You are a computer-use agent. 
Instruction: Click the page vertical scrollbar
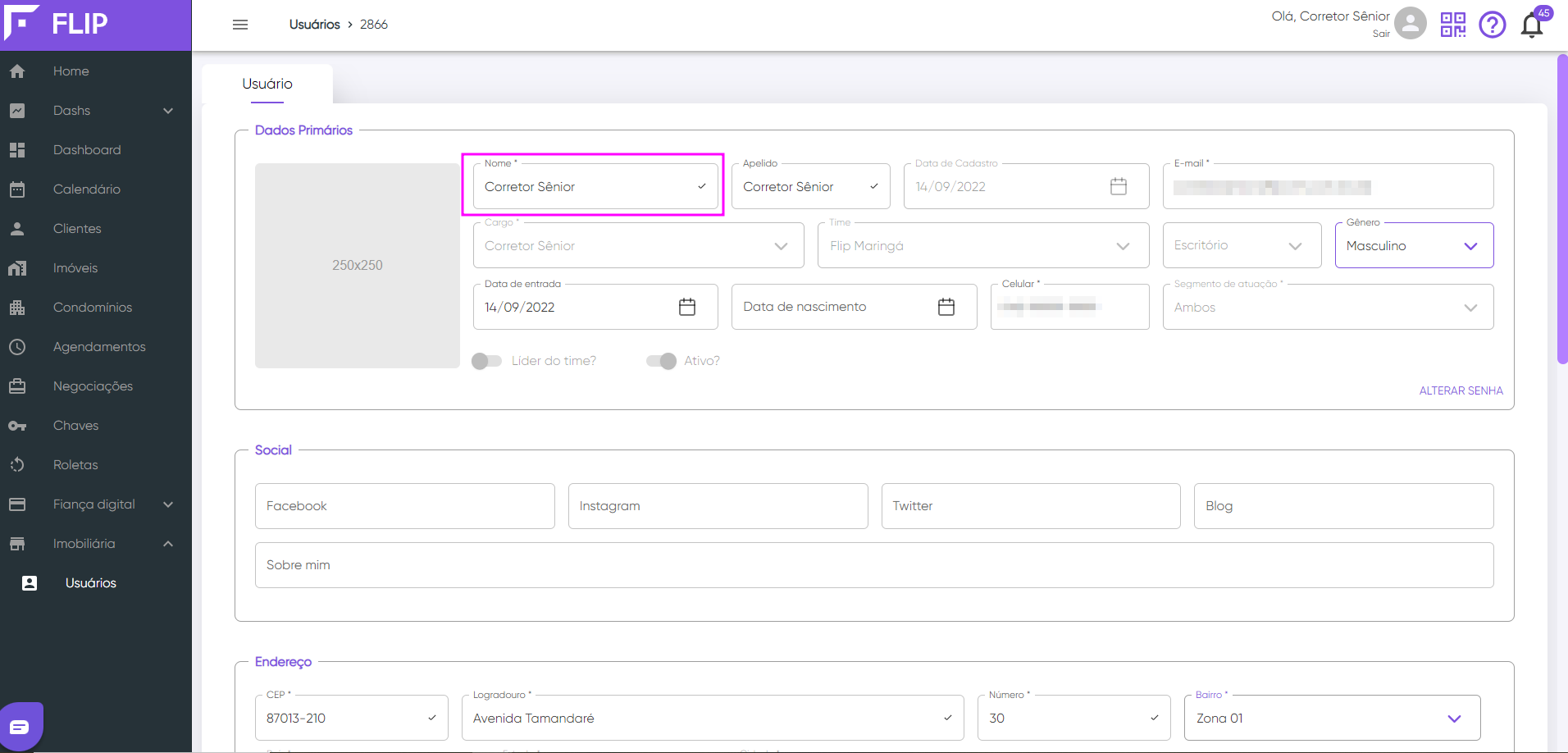pos(1562,209)
